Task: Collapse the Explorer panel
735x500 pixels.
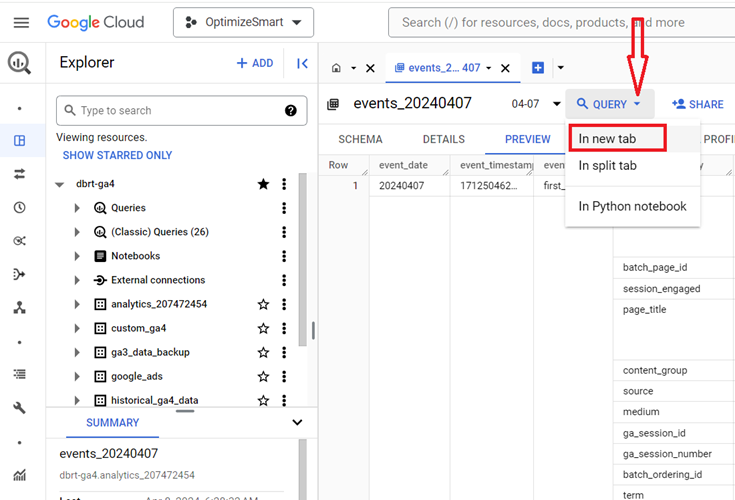Action: 302,63
